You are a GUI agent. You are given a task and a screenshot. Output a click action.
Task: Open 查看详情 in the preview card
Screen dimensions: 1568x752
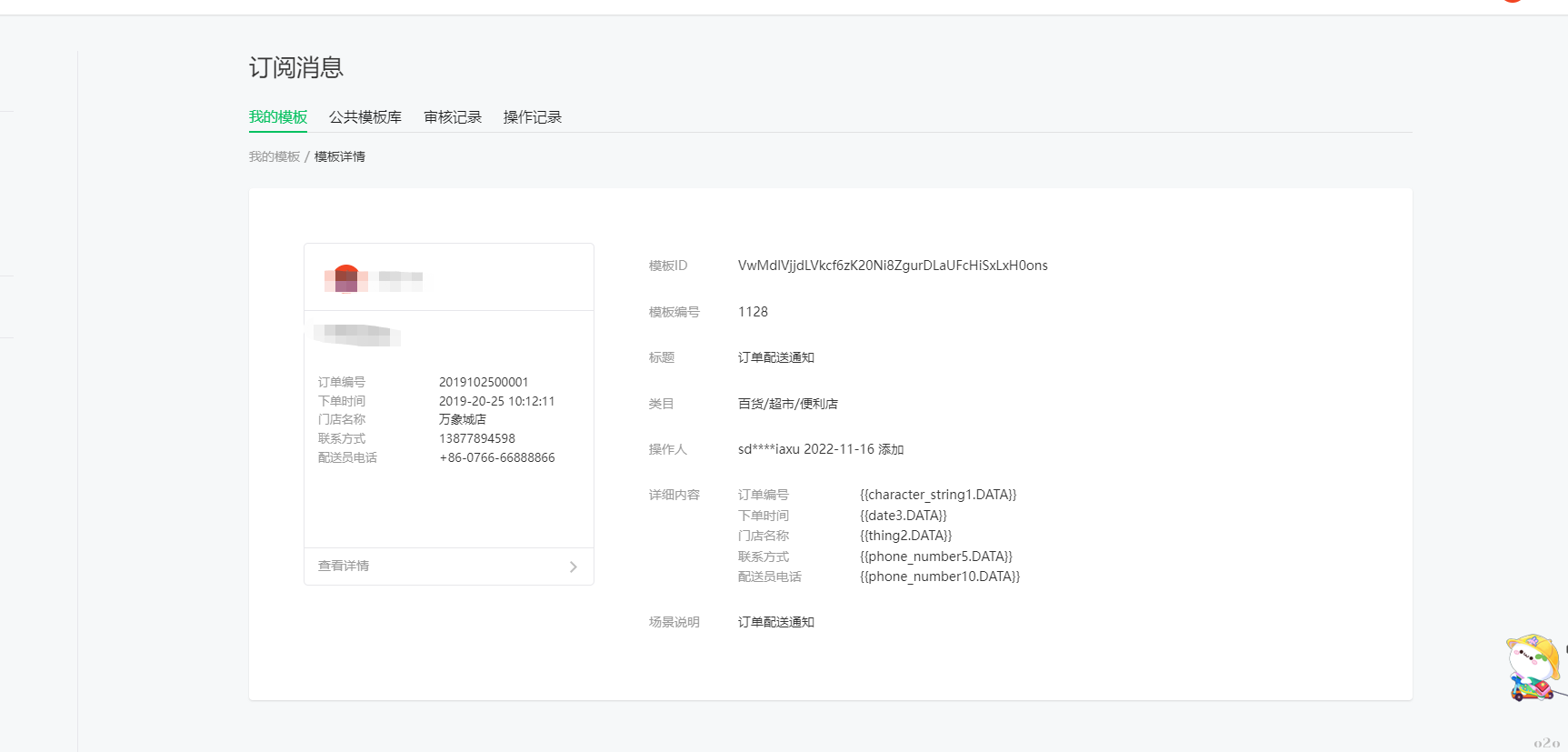(x=344, y=566)
